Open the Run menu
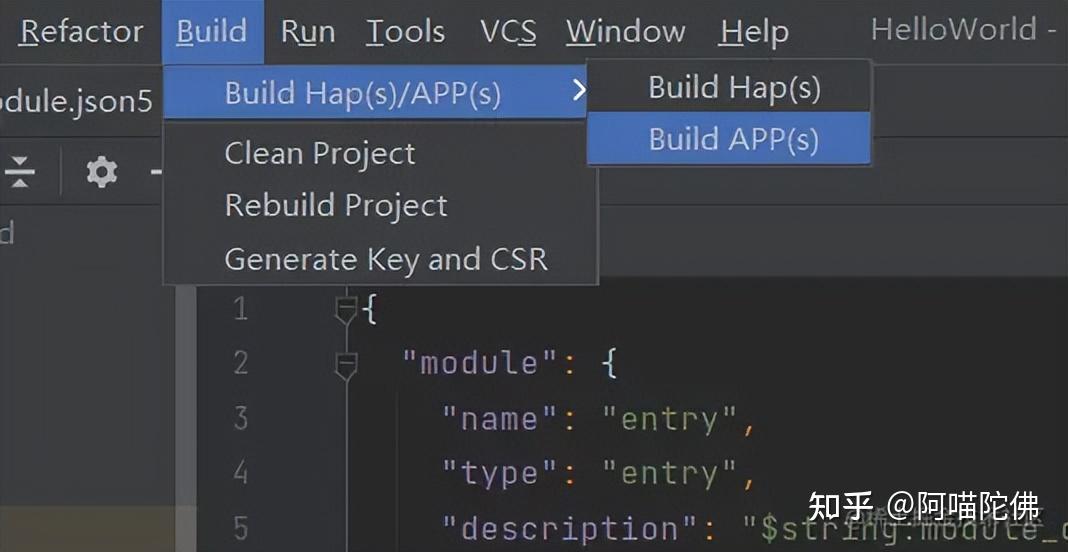Screen dimensions: 1068x552 [307, 32]
